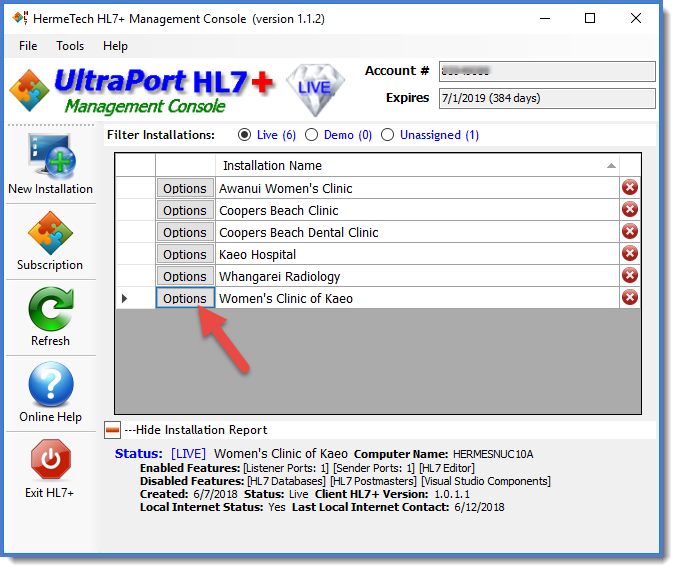Click computer name HERMESNUC10A

pyautogui.click(x=493, y=454)
